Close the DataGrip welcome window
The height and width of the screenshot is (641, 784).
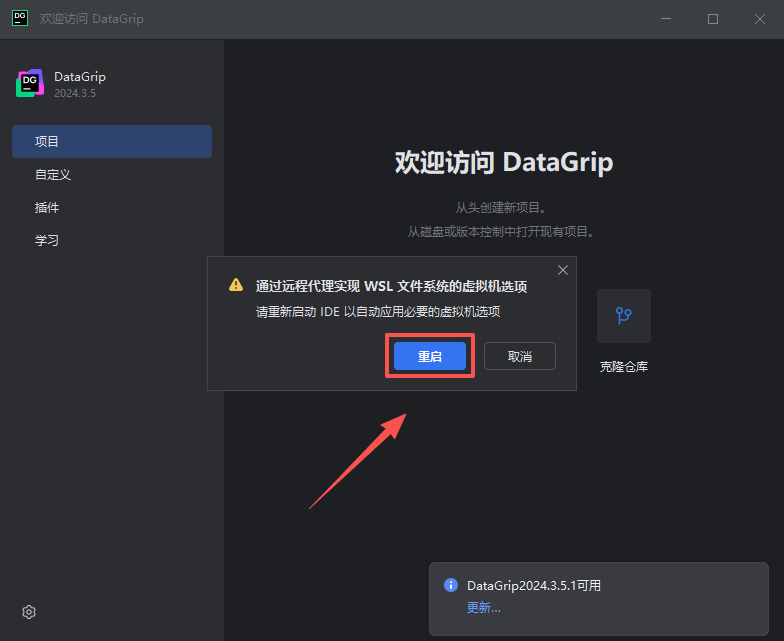(760, 18)
